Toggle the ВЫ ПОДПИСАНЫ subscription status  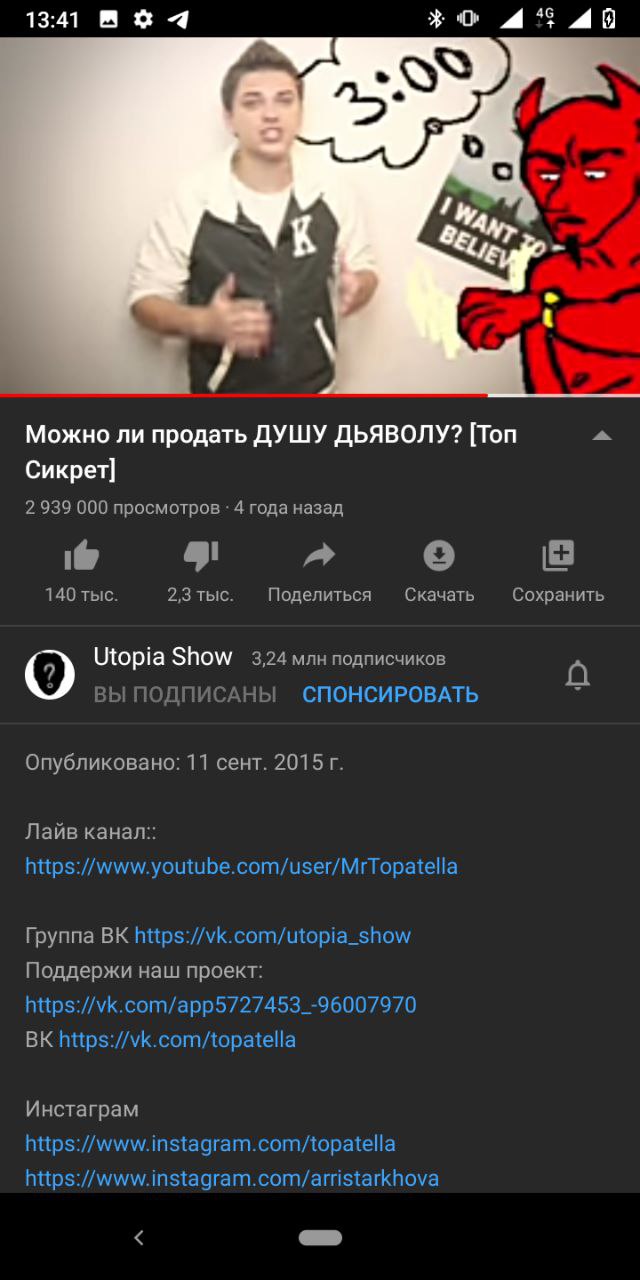[185, 694]
